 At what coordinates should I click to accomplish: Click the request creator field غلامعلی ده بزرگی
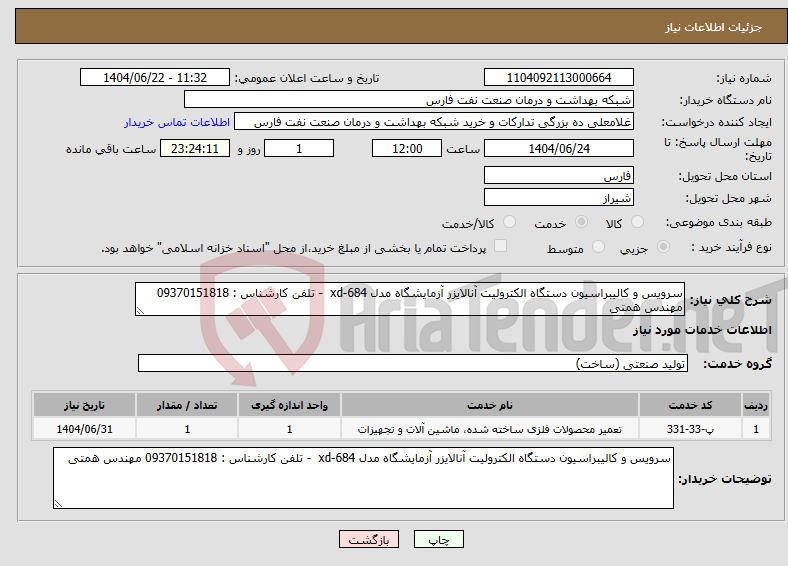pyautogui.click(x=434, y=122)
